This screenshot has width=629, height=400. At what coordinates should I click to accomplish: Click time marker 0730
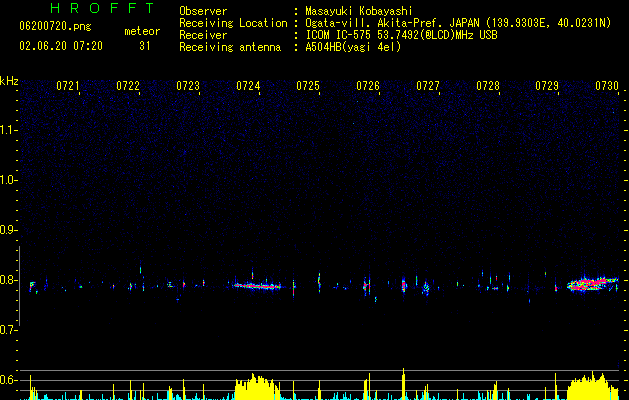pos(607,86)
